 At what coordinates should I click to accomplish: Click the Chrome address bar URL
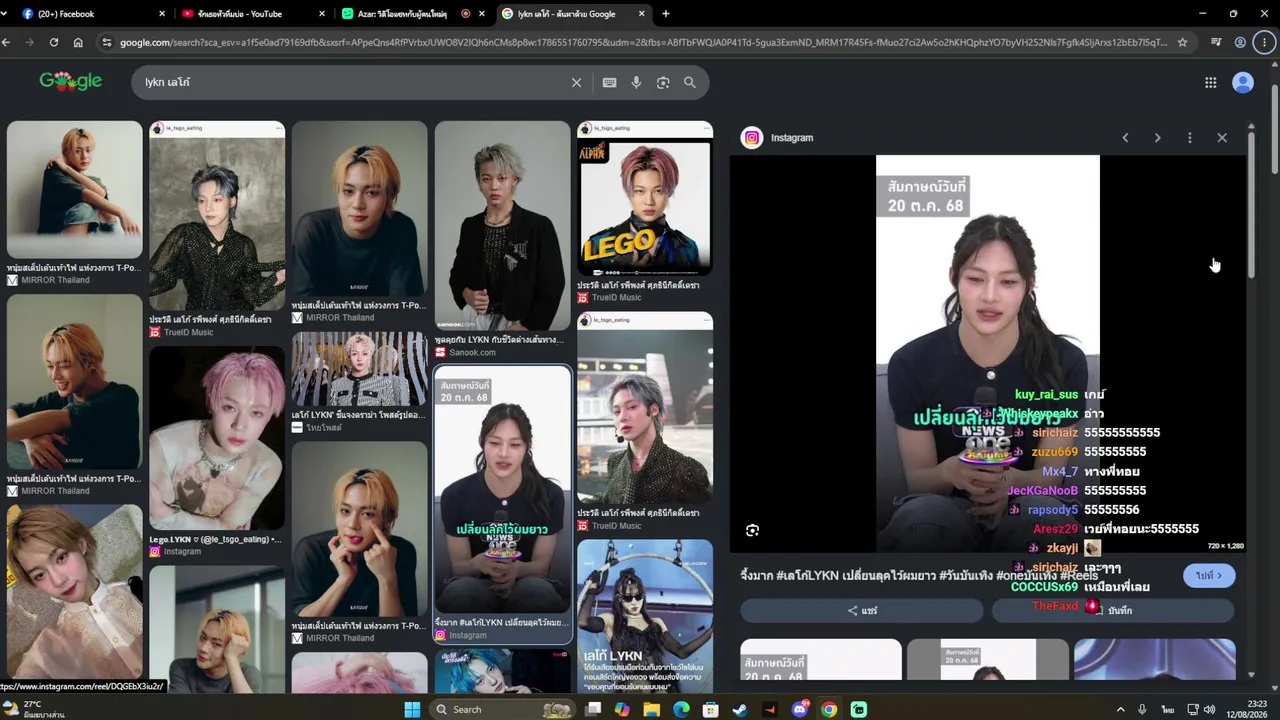coord(642,42)
